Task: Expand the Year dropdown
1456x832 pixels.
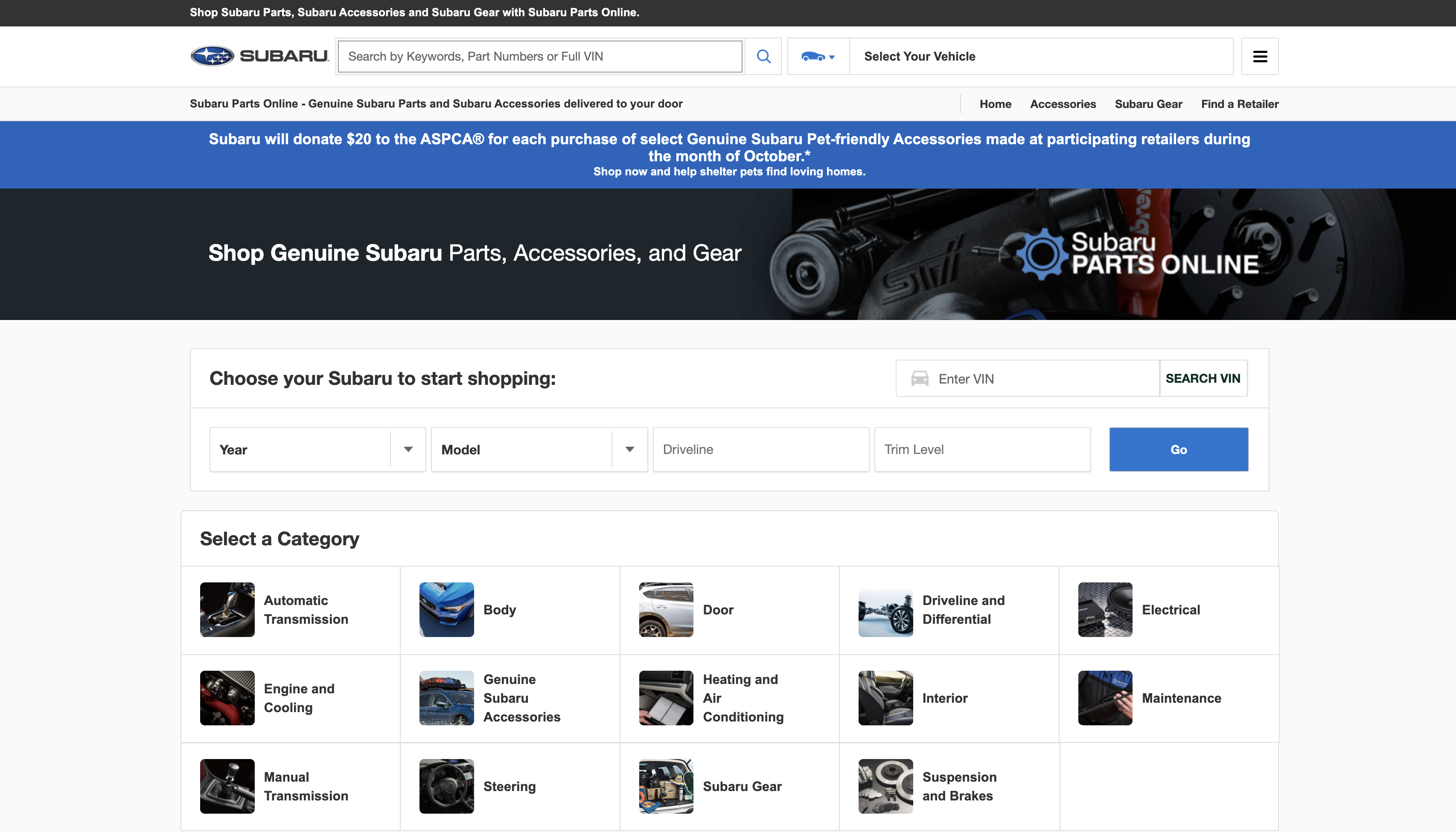Action: click(x=318, y=450)
